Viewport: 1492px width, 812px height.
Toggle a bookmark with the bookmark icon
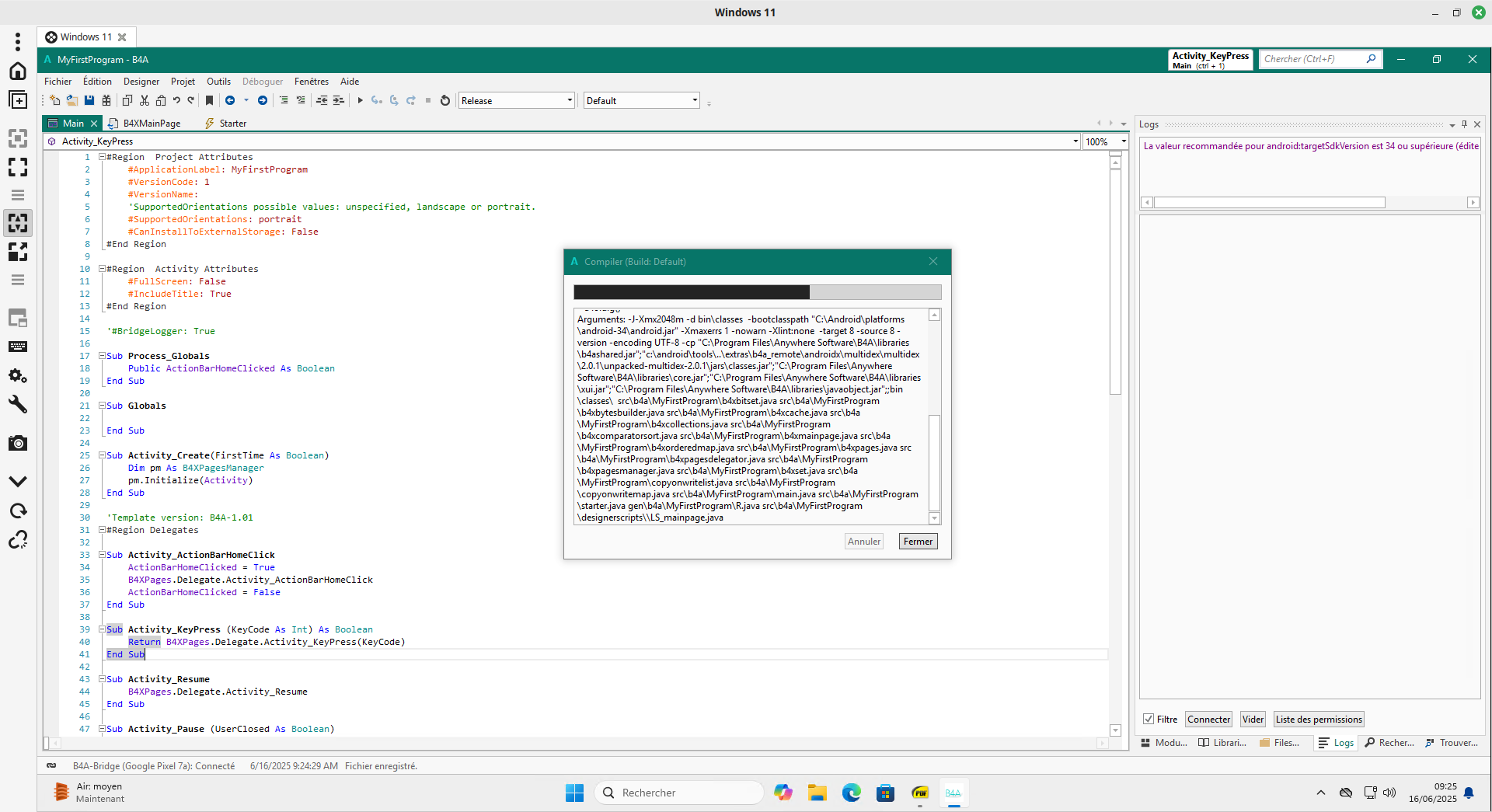(x=209, y=100)
